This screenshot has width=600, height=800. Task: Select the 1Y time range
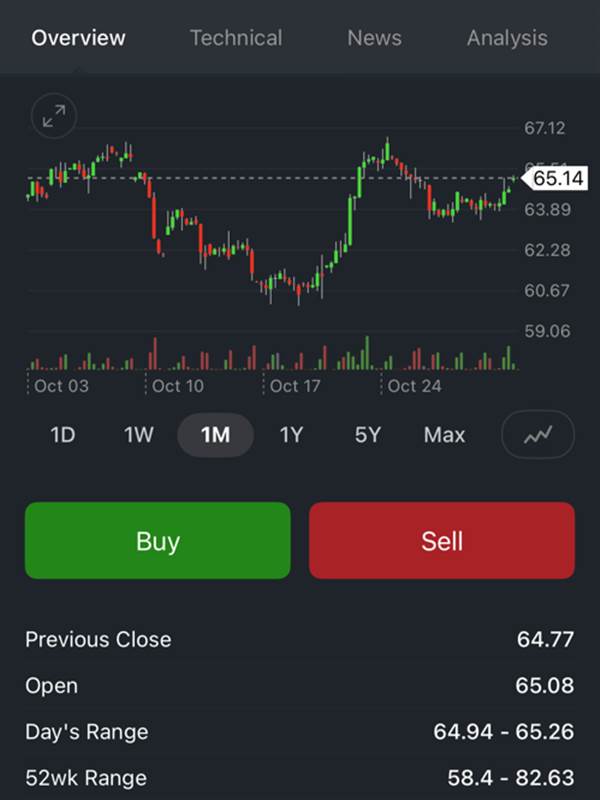pos(291,435)
